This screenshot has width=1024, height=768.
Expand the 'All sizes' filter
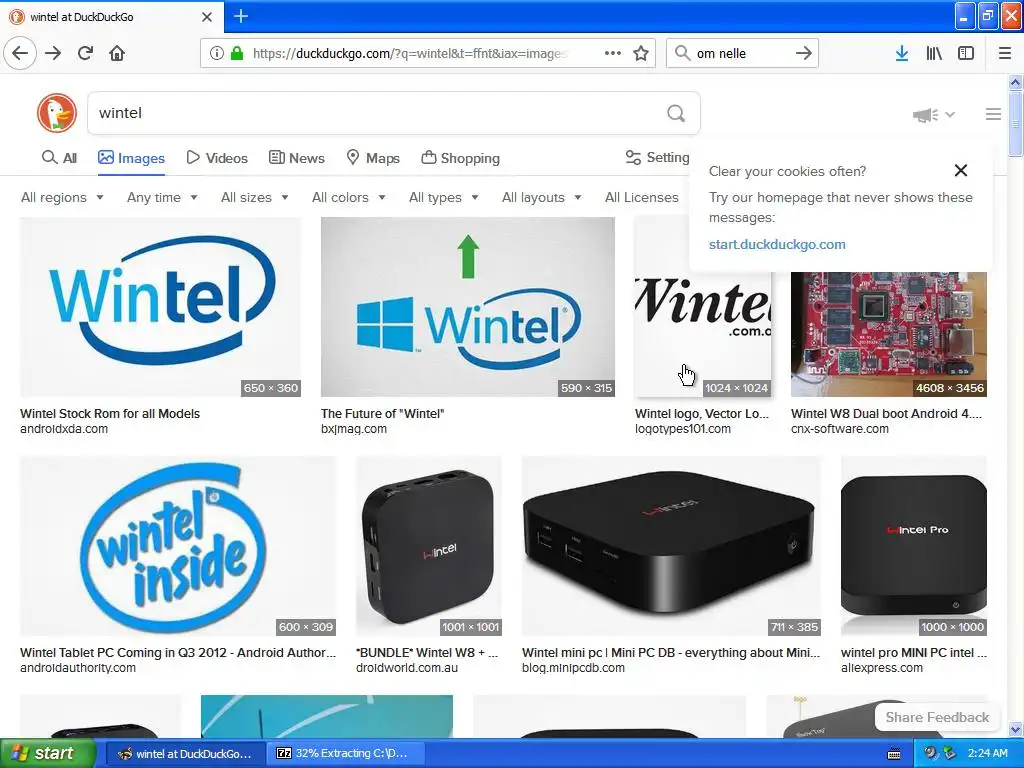(255, 197)
